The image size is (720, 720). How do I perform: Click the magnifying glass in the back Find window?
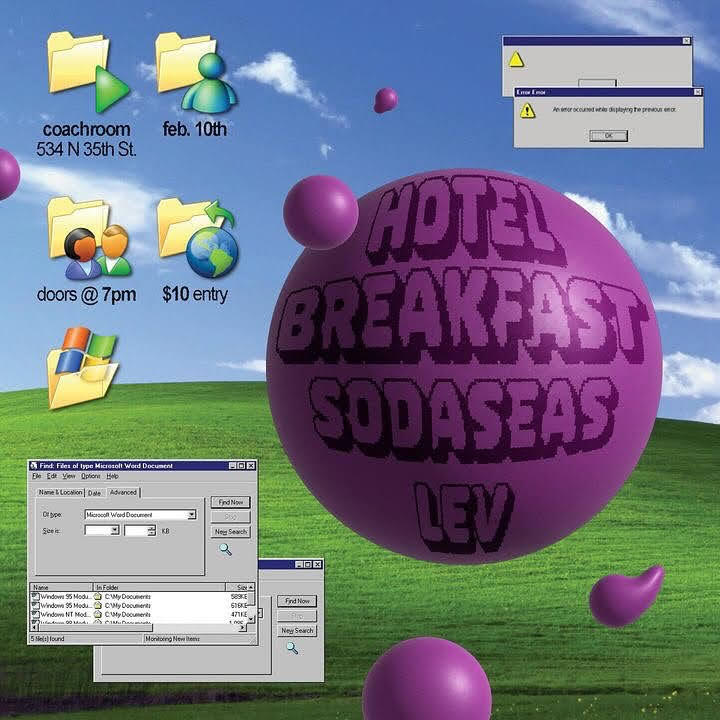[292, 647]
